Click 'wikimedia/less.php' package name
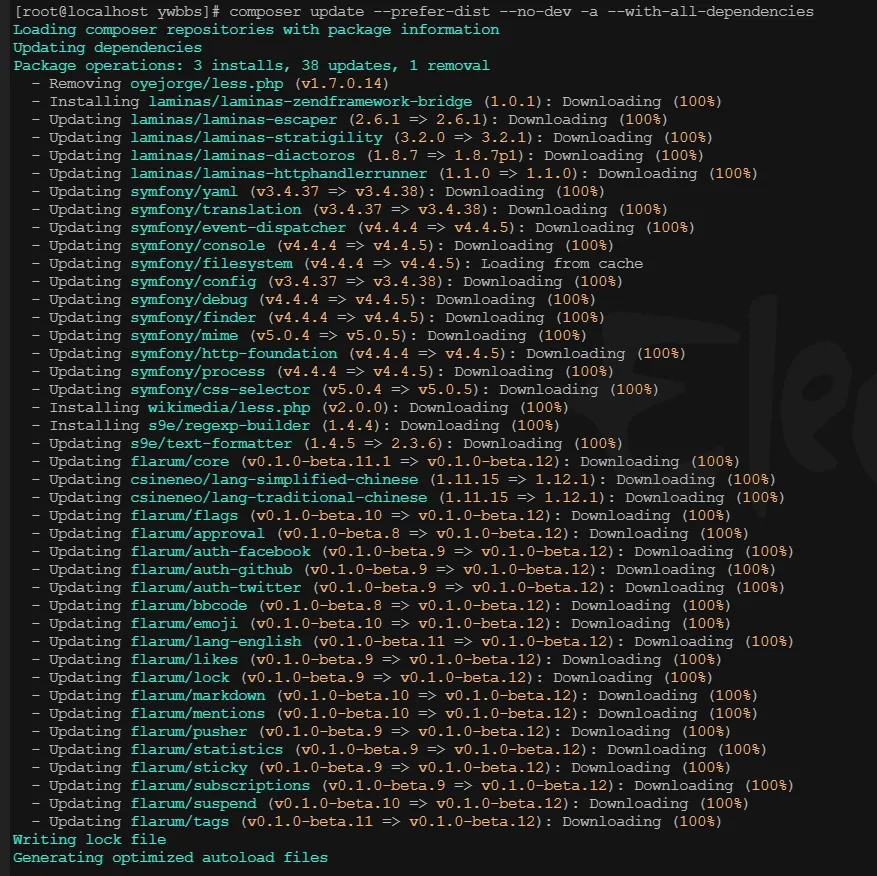The image size is (877, 876). 229,407
